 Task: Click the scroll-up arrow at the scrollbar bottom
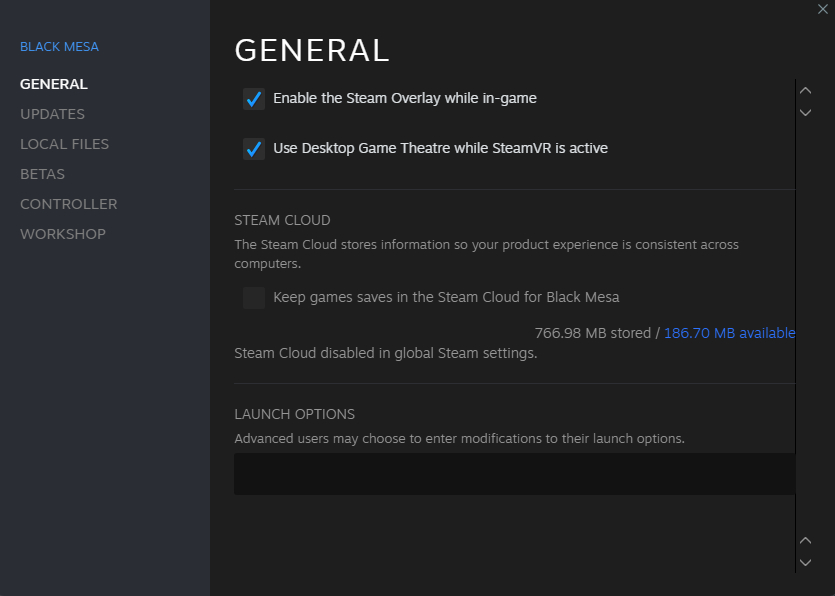point(805,540)
